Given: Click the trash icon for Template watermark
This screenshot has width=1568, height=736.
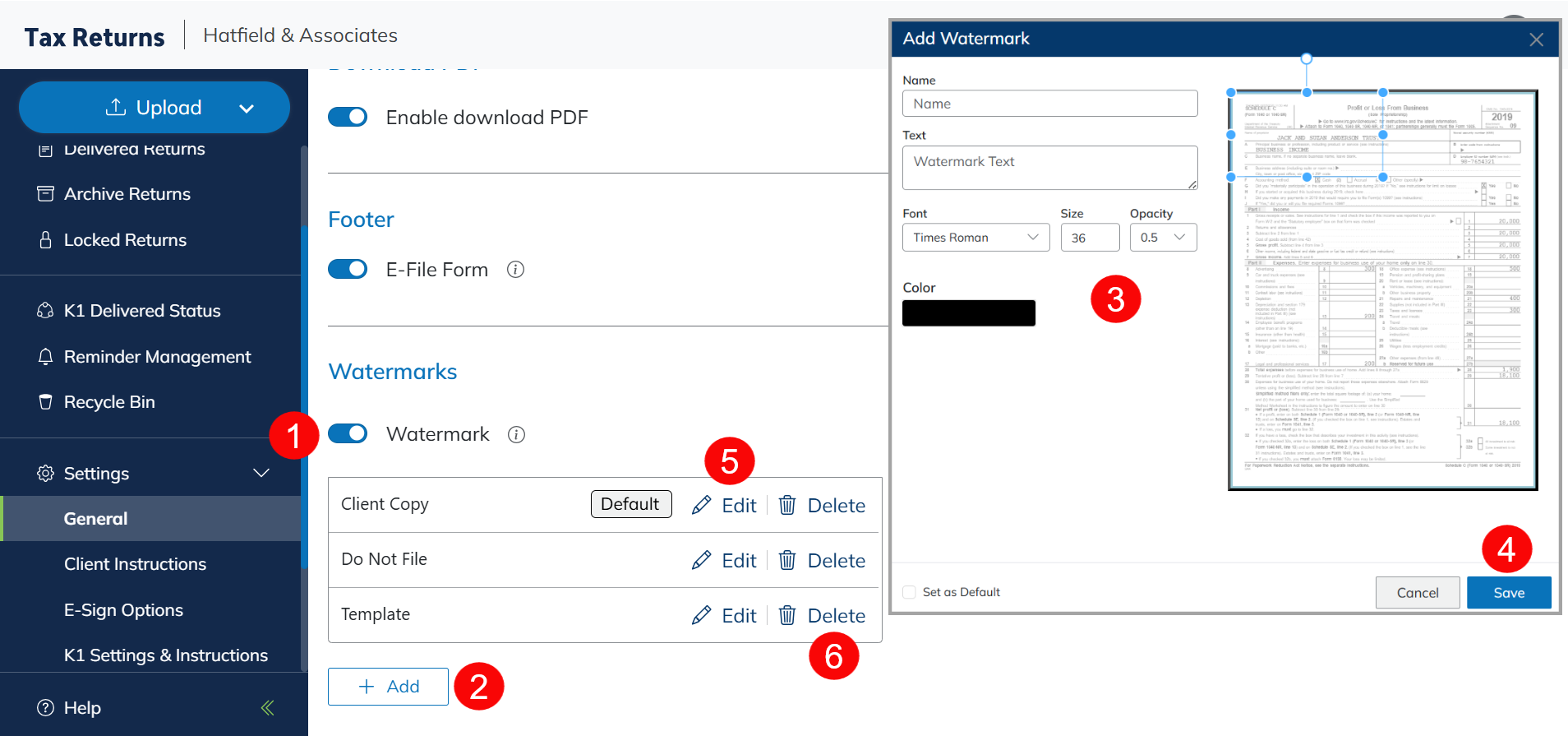Looking at the screenshot, I should click(x=787, y=615).
